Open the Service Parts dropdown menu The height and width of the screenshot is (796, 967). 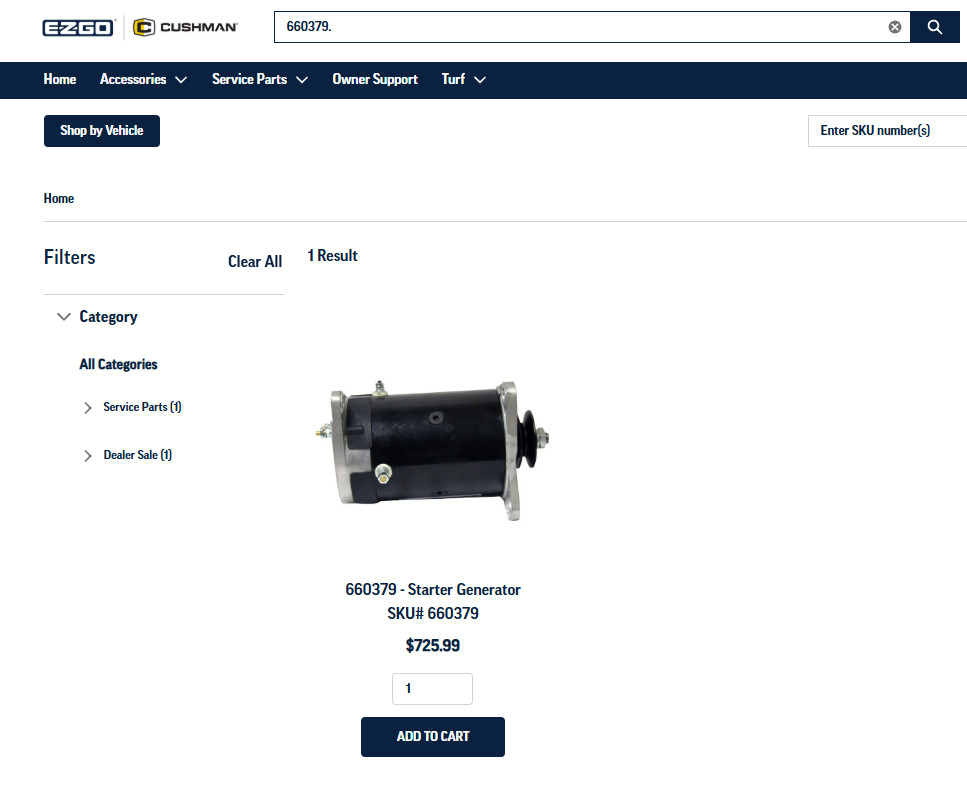point(259,79)
